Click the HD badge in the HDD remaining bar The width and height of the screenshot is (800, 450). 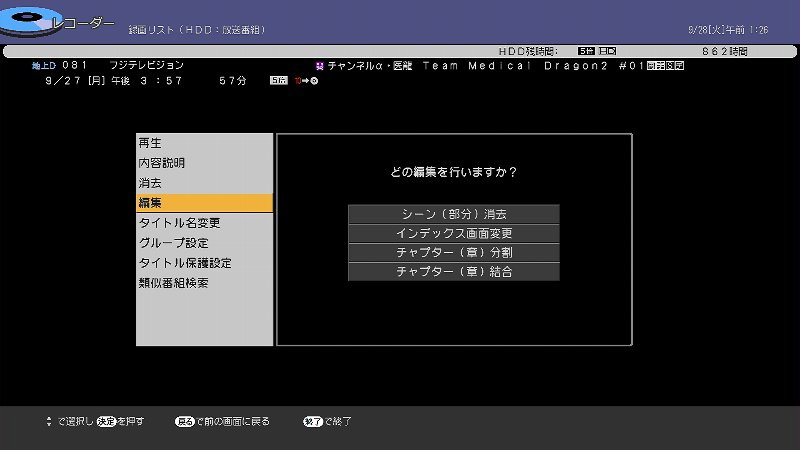(607, 51)
